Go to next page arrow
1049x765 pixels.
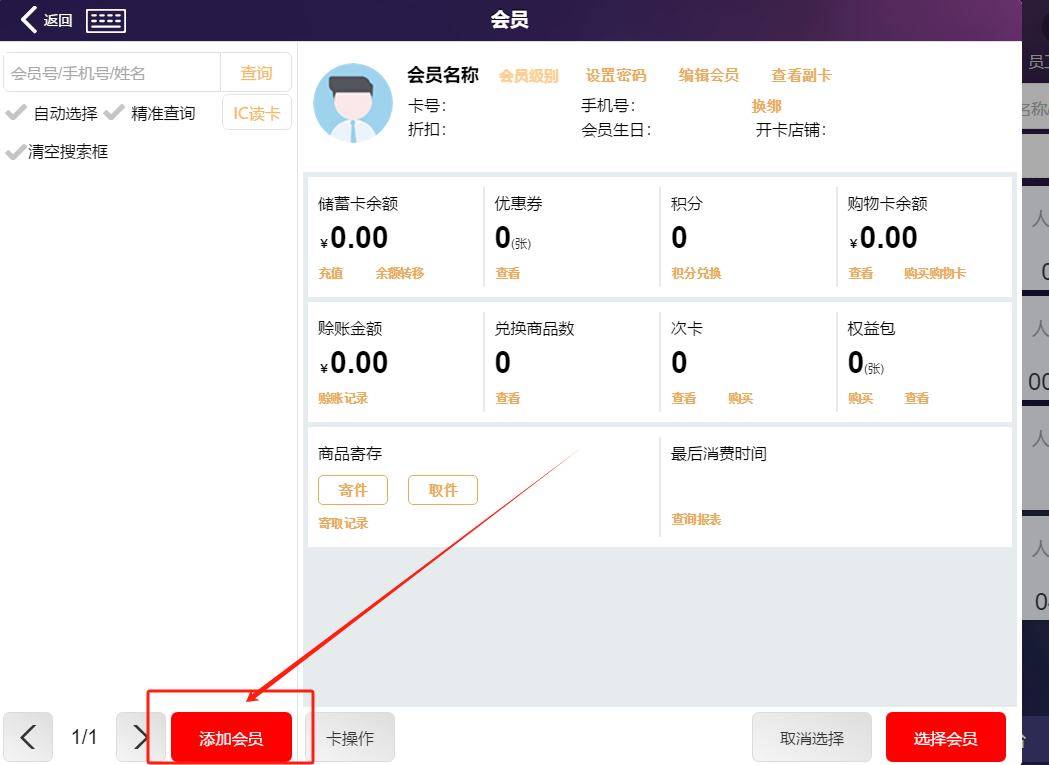pyautogui.click(x=140, y=738)
